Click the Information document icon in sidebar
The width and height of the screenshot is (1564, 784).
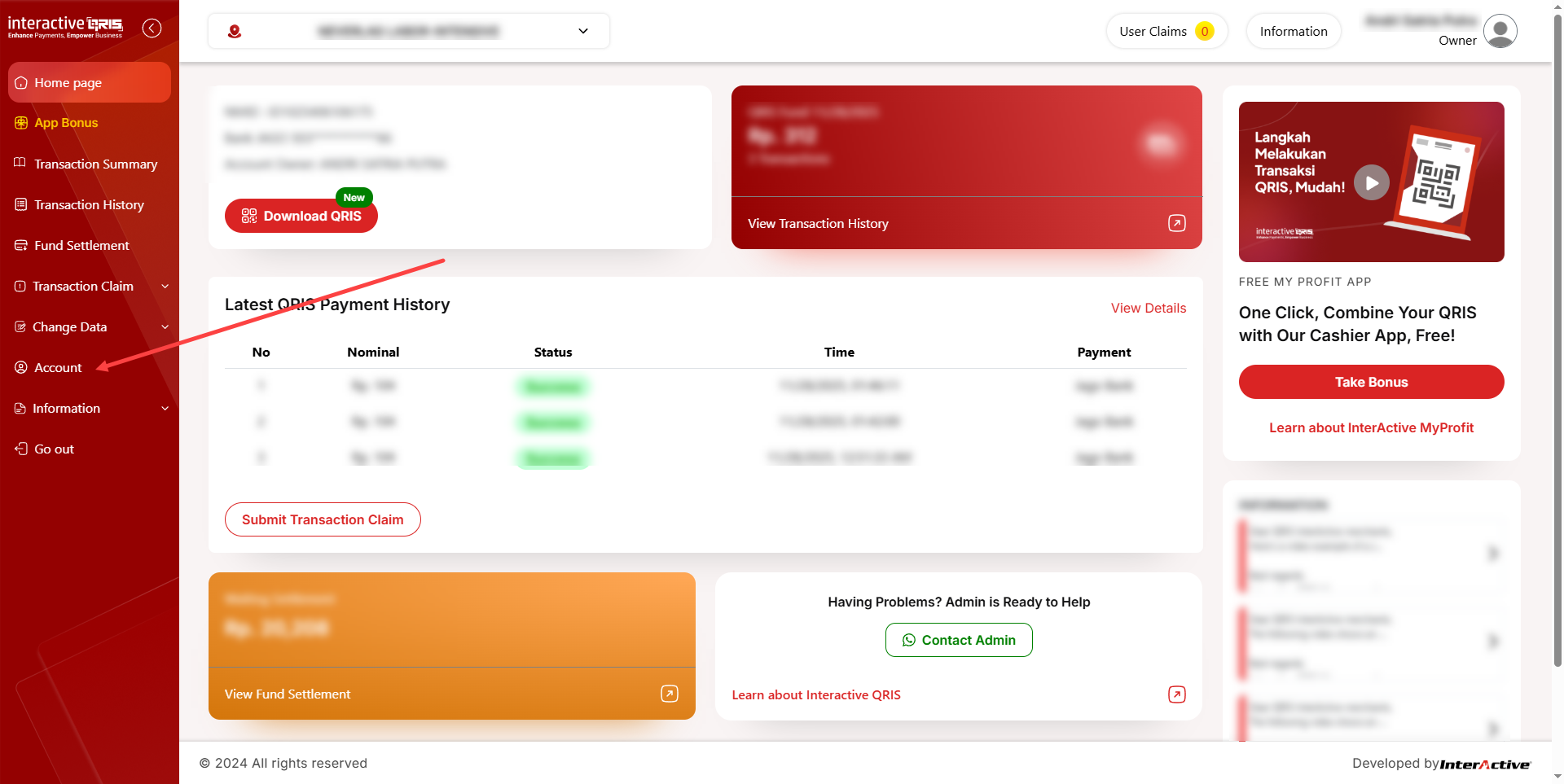coord(20,408)
